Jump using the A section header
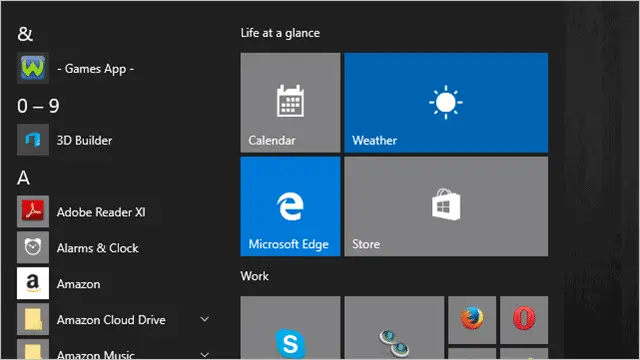The image size is (640, 360). pos(24,178)
